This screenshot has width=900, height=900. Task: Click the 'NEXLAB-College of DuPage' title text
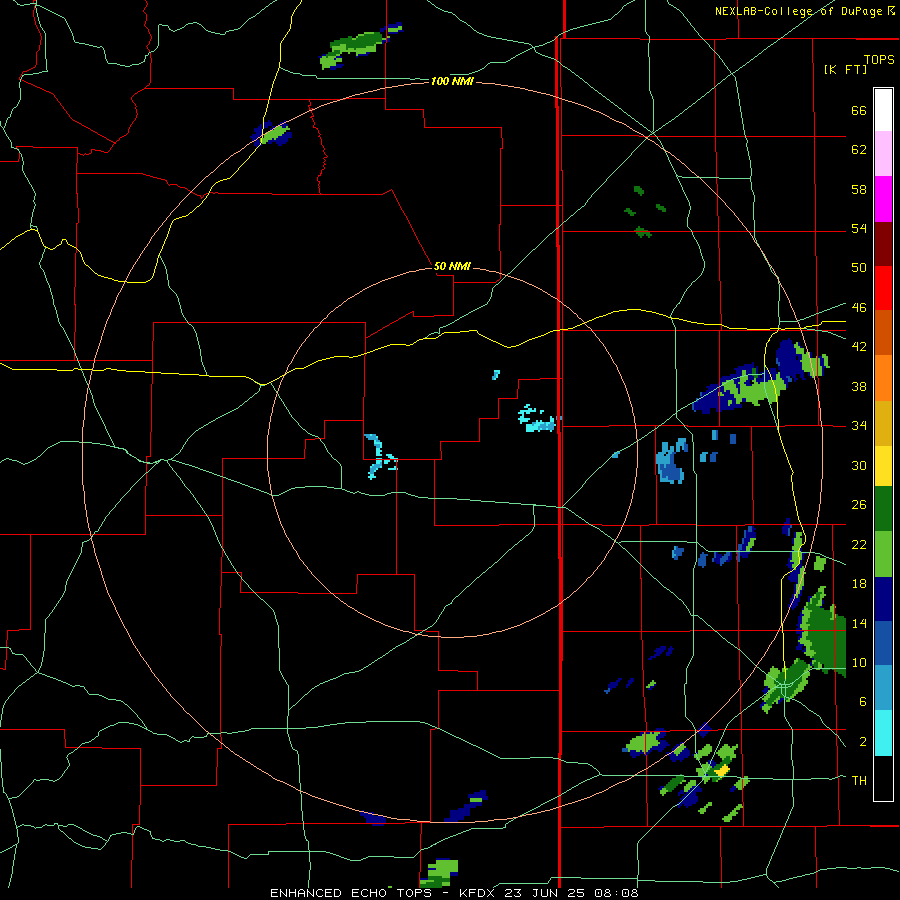point(798,11)
